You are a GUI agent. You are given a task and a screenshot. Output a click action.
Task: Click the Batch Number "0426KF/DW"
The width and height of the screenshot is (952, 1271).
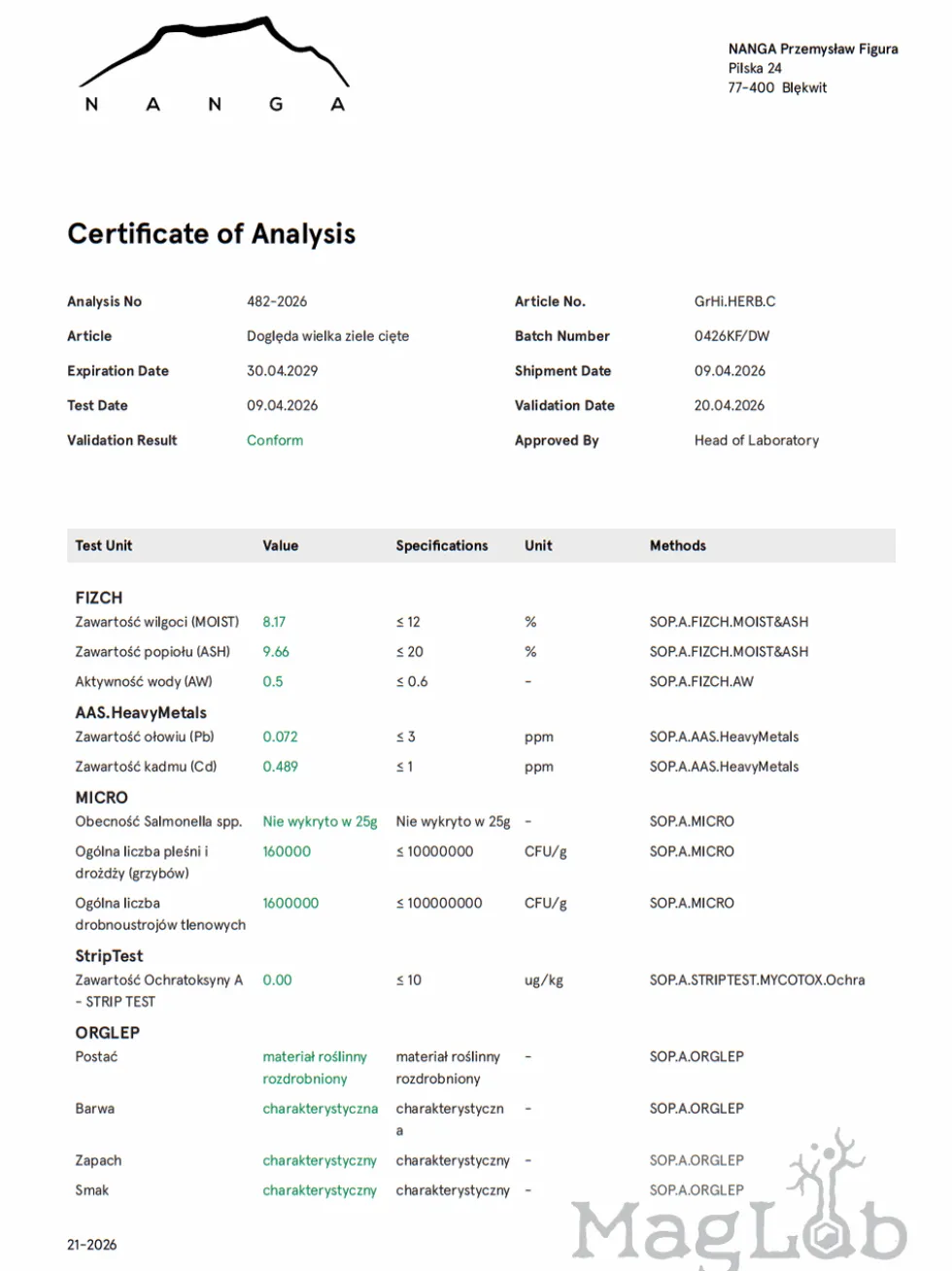(x=731, y=336)
